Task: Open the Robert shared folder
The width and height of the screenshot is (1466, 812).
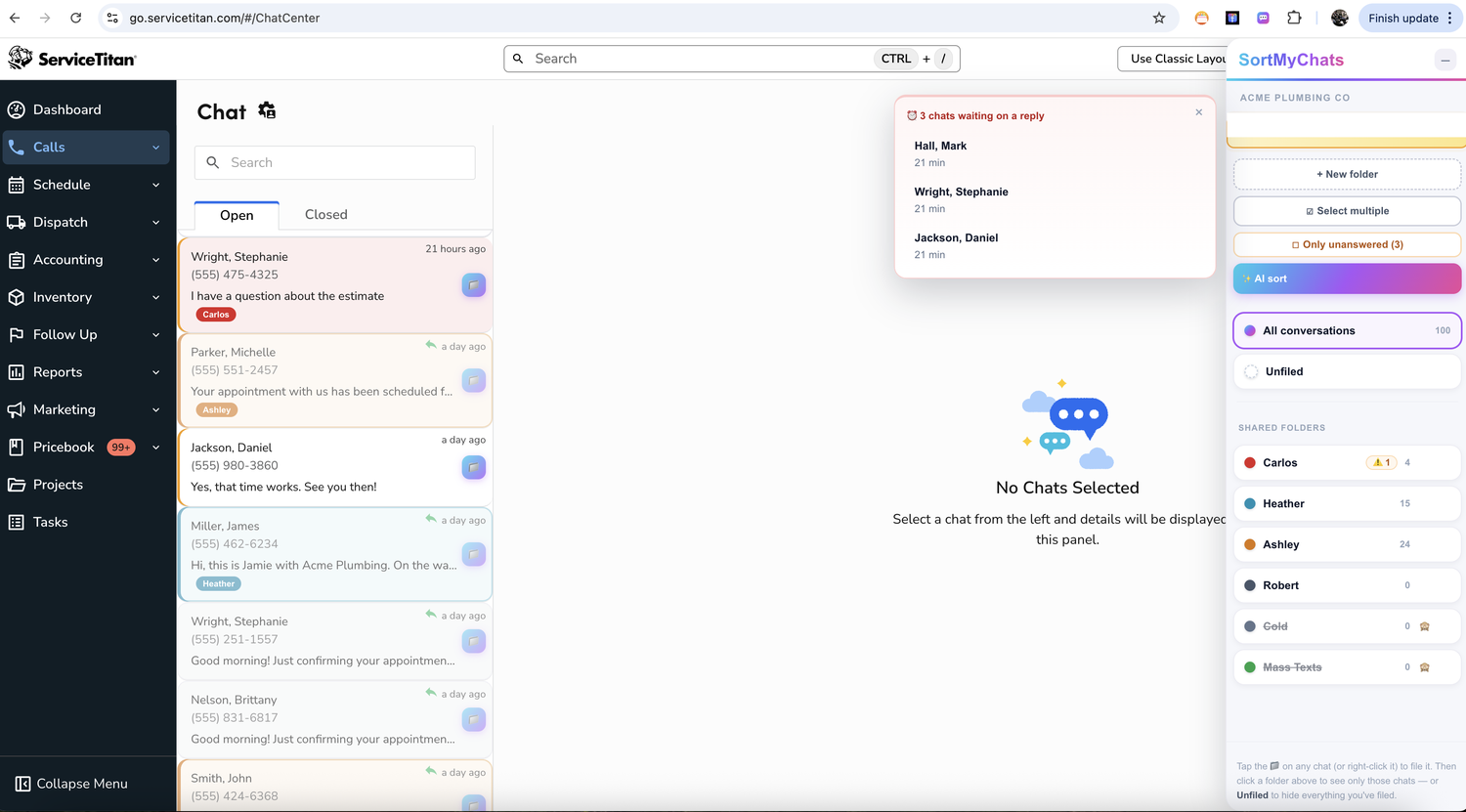Action: [1347, 585]
